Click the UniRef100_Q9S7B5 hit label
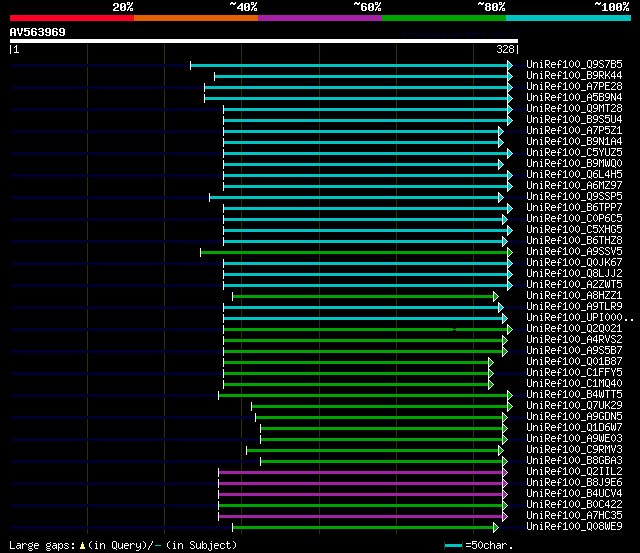 tap(574, 64)
